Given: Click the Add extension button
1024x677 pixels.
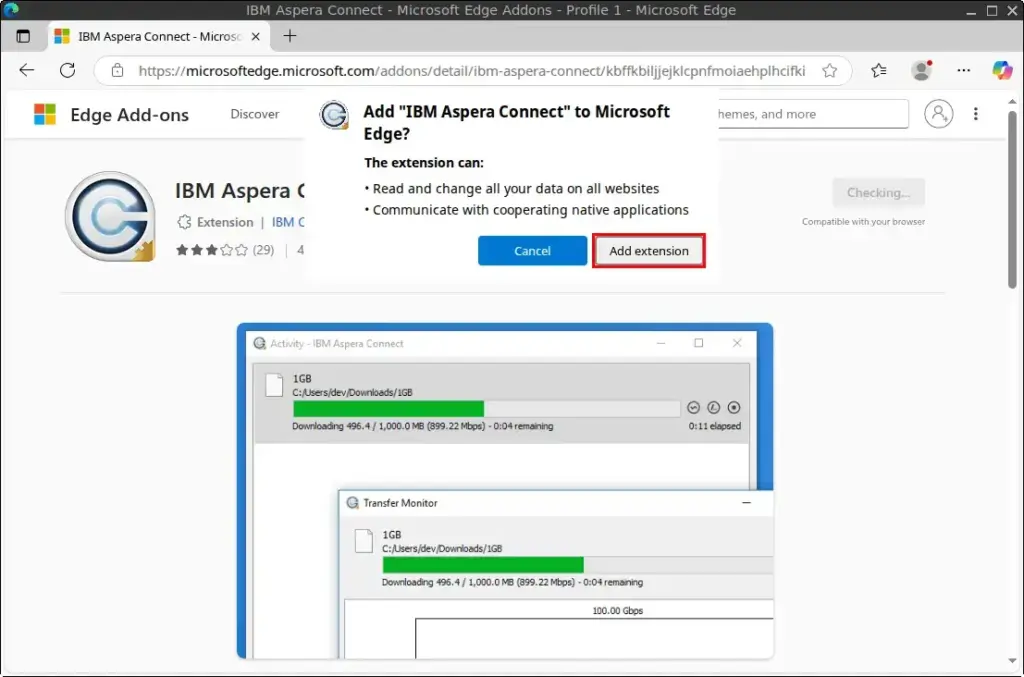Looking at the screenshot, I should pos(648,251).
